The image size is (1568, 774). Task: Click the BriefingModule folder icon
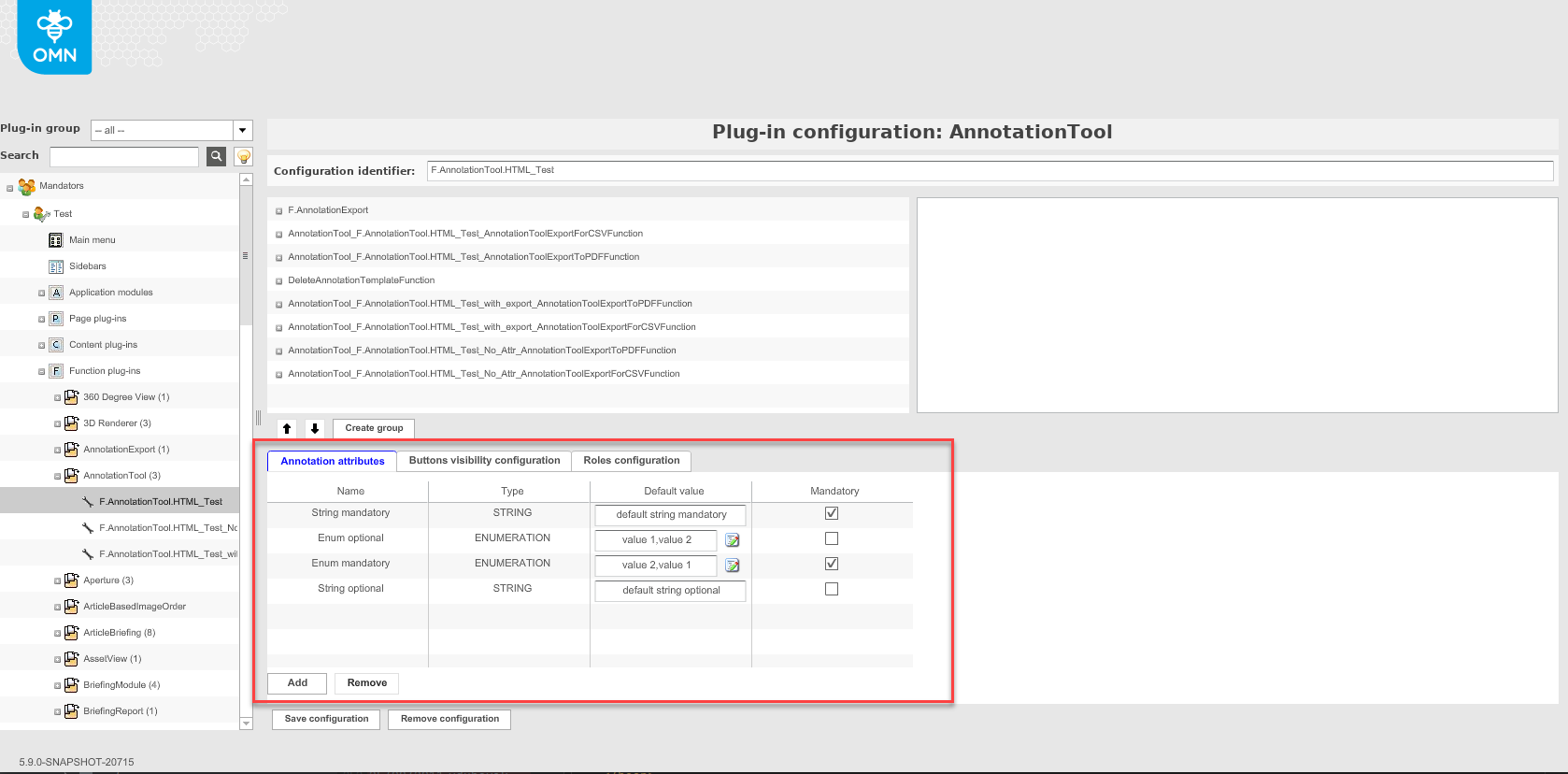(71, 685)
